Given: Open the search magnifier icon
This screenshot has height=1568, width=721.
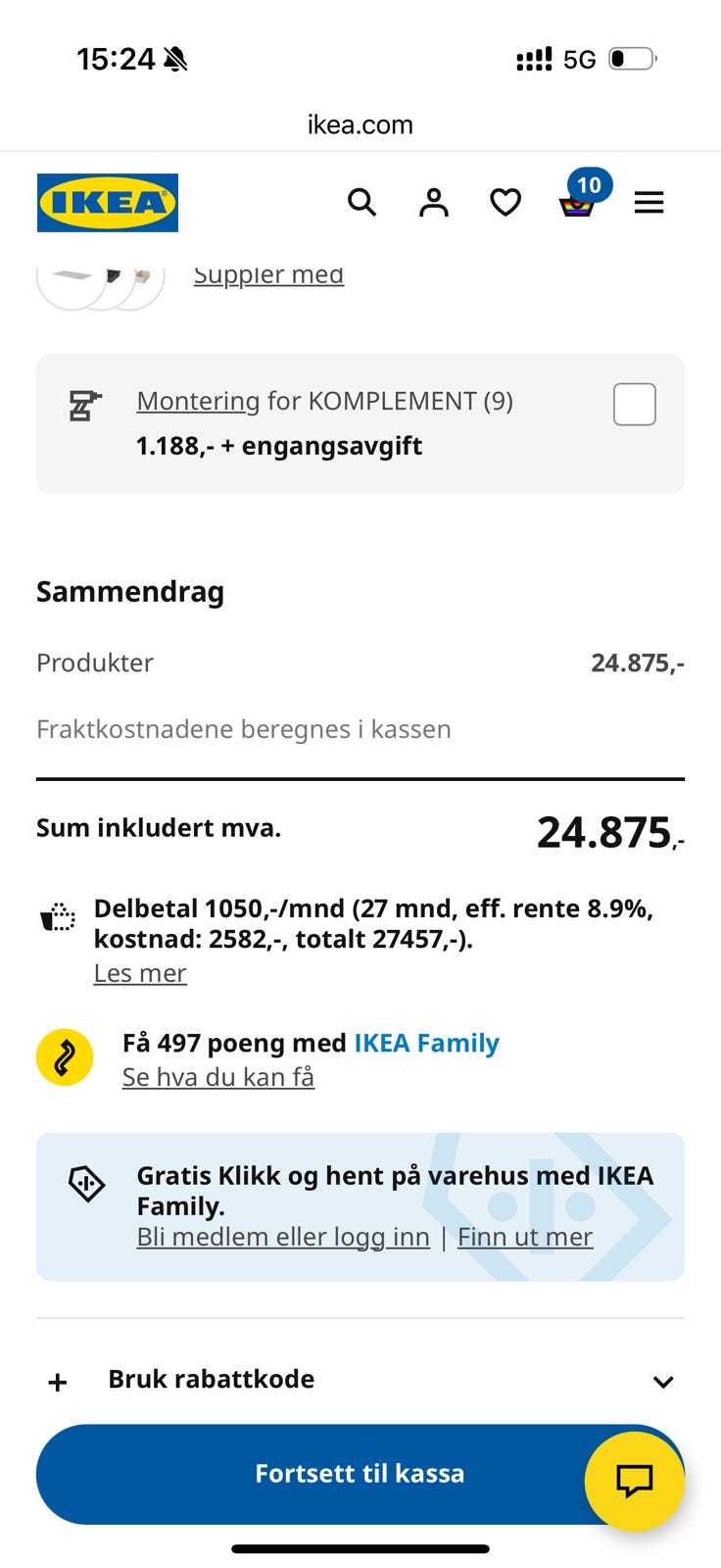Looking at the screenshot, I should click(x=361, y=203).
